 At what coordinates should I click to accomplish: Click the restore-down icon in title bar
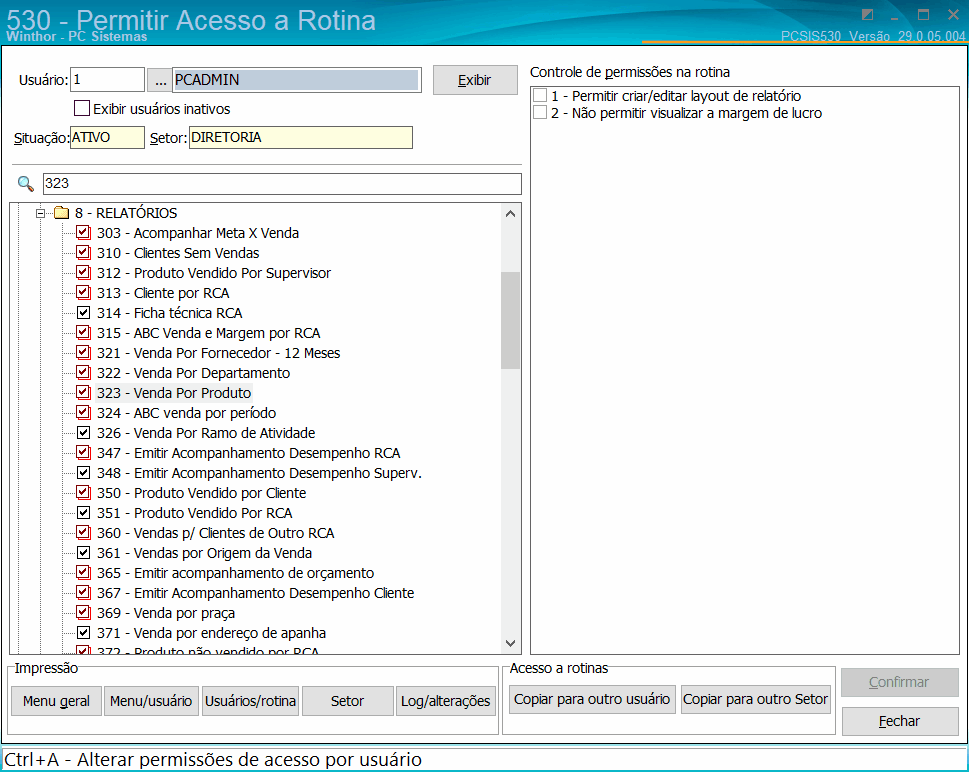point(868,14)
